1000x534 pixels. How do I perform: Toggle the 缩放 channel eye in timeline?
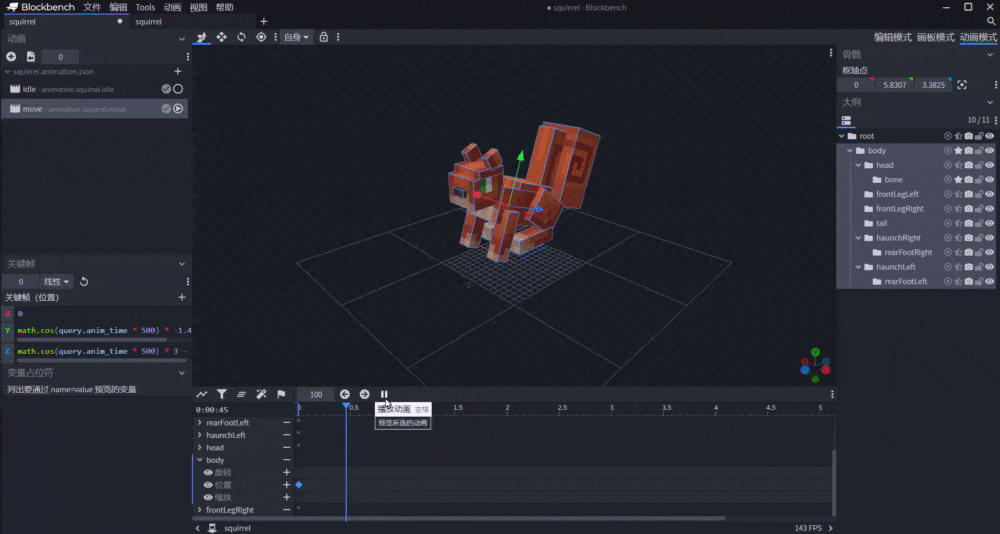pyautogui.click(x=208, y=498)
